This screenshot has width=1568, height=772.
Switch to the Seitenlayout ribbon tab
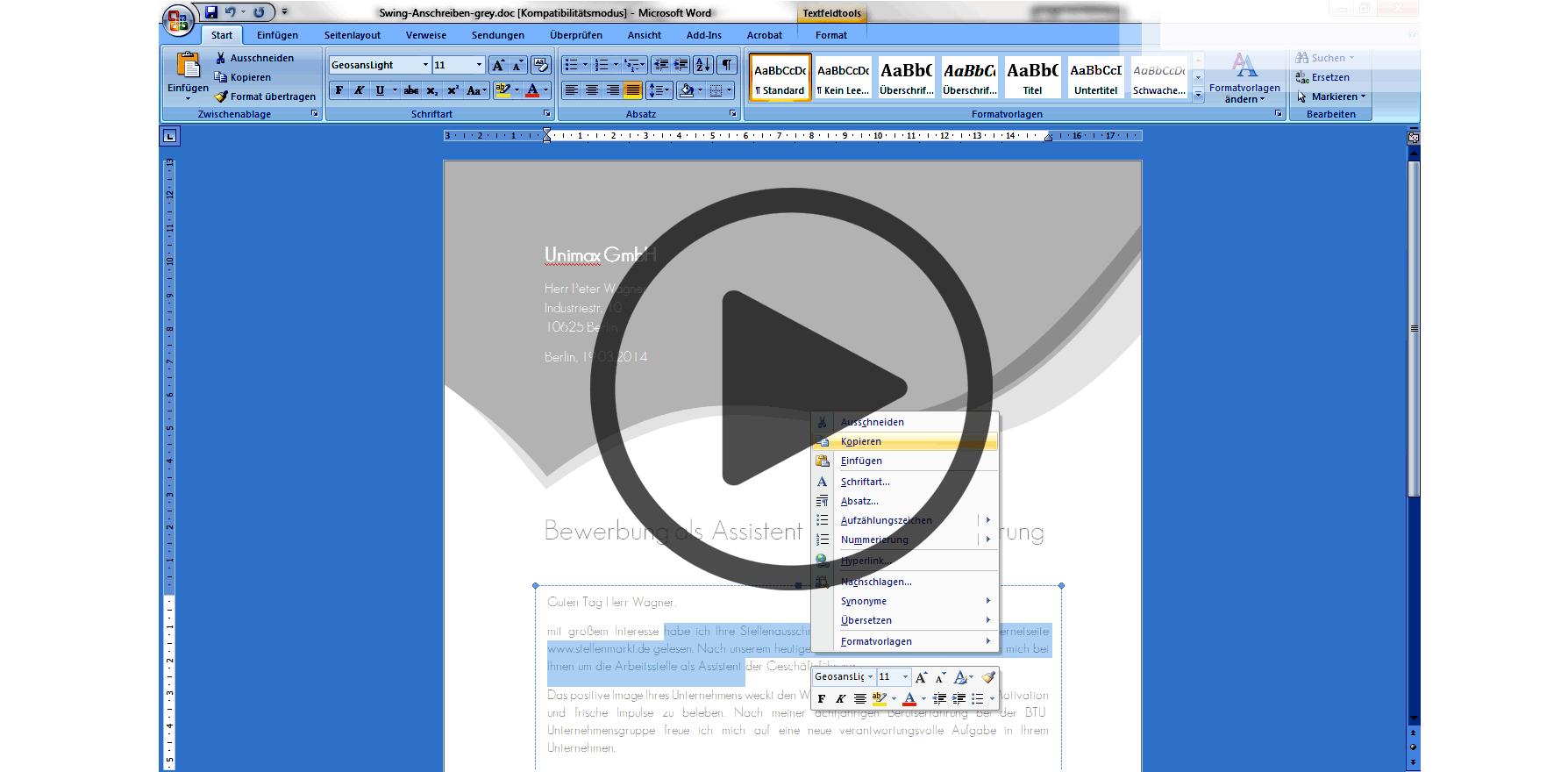coord(352,35)
